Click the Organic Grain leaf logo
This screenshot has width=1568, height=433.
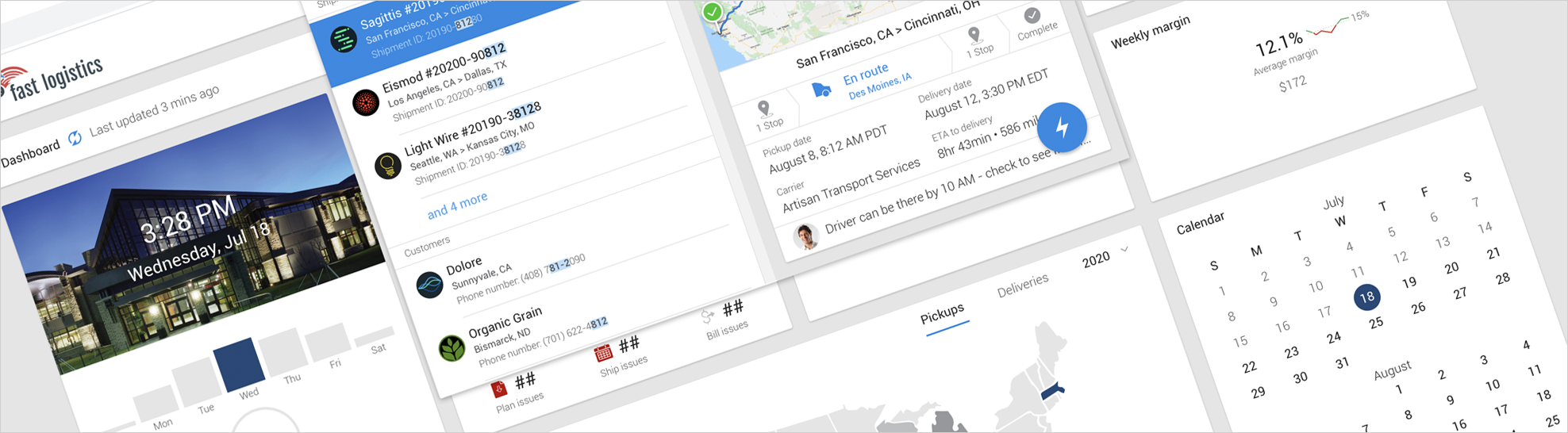(x=452, y=347)
